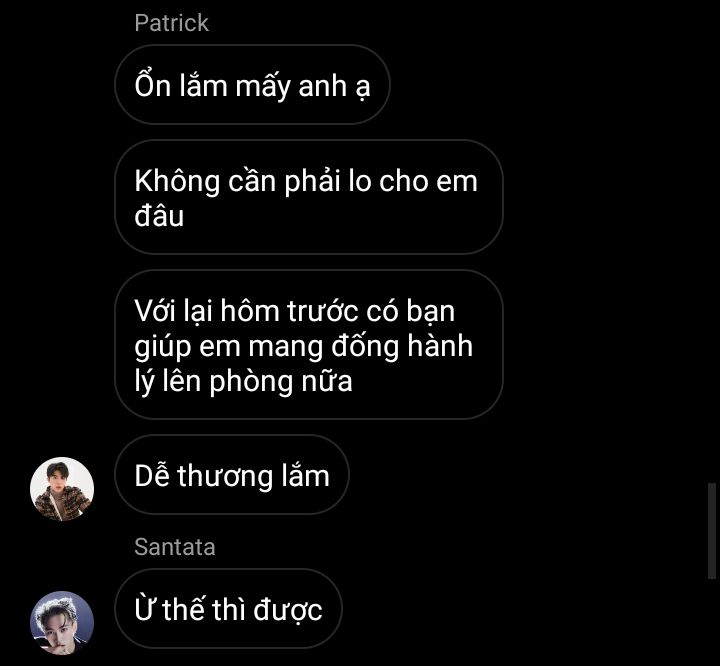Click the line "giúp em mang đống hành"

304,346
